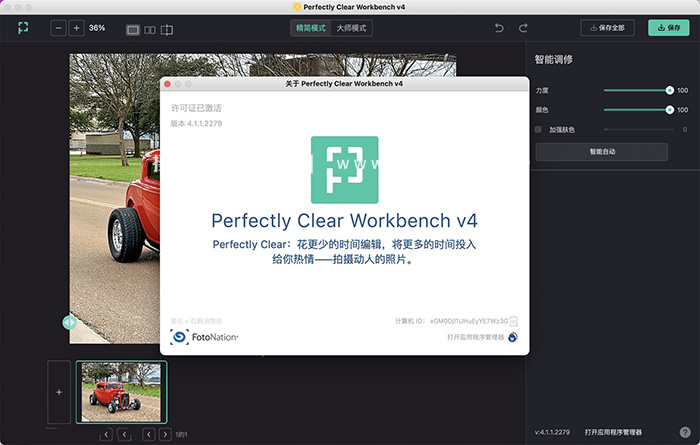Click the 36% zoom level value
This screenshot has width=700, height=445.
(97, 28)
